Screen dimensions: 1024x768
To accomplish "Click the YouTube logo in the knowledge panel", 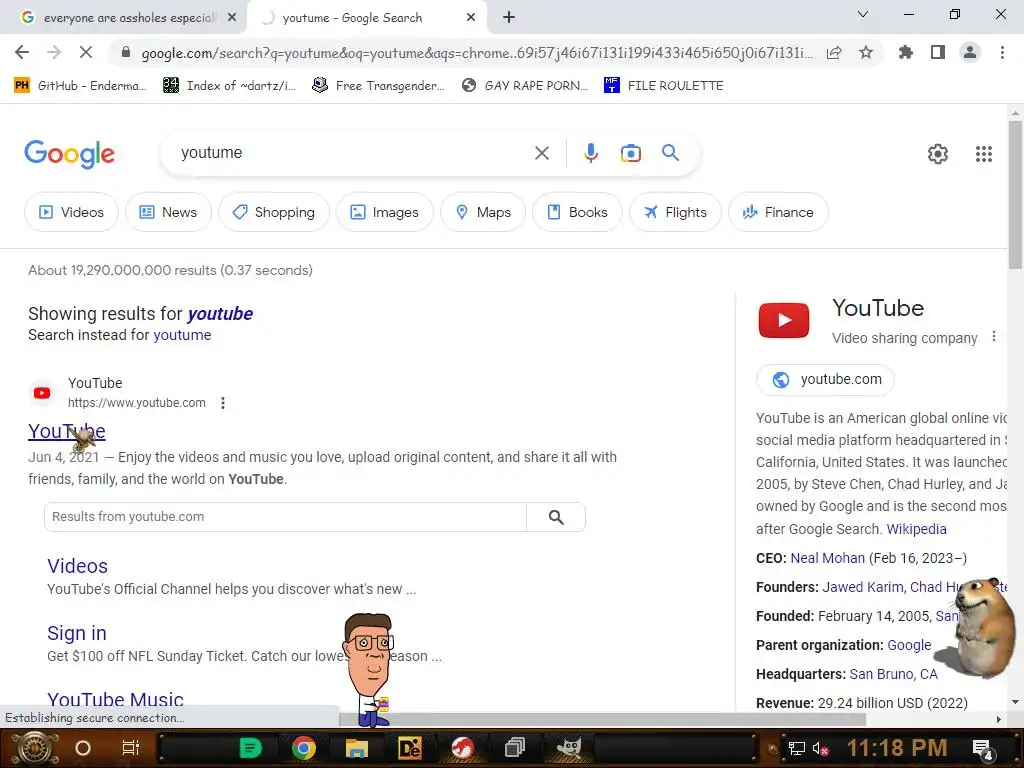I will pos(784,320).
